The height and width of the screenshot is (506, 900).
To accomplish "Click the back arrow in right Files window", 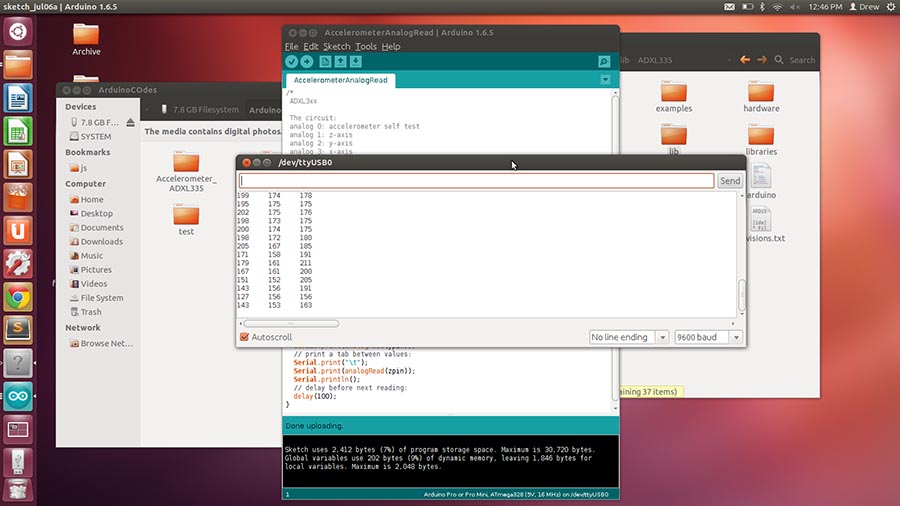I will pos(745,60).
